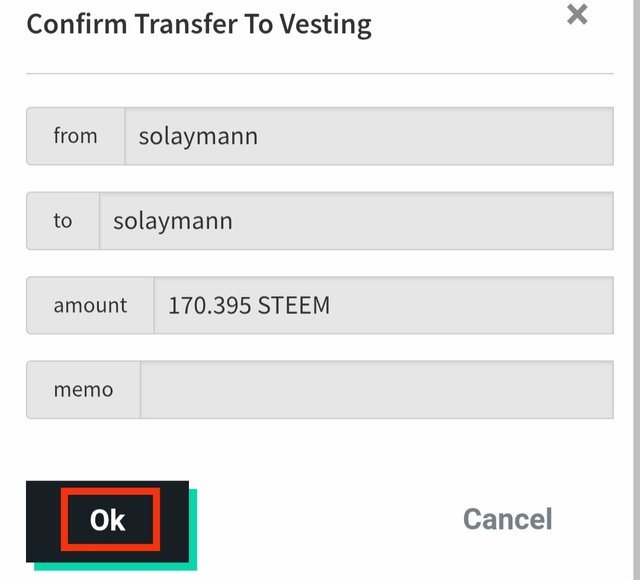Click the dark area of Ok button outside red box
This screenshot has height=580, width=640.
tap(174, 521)
